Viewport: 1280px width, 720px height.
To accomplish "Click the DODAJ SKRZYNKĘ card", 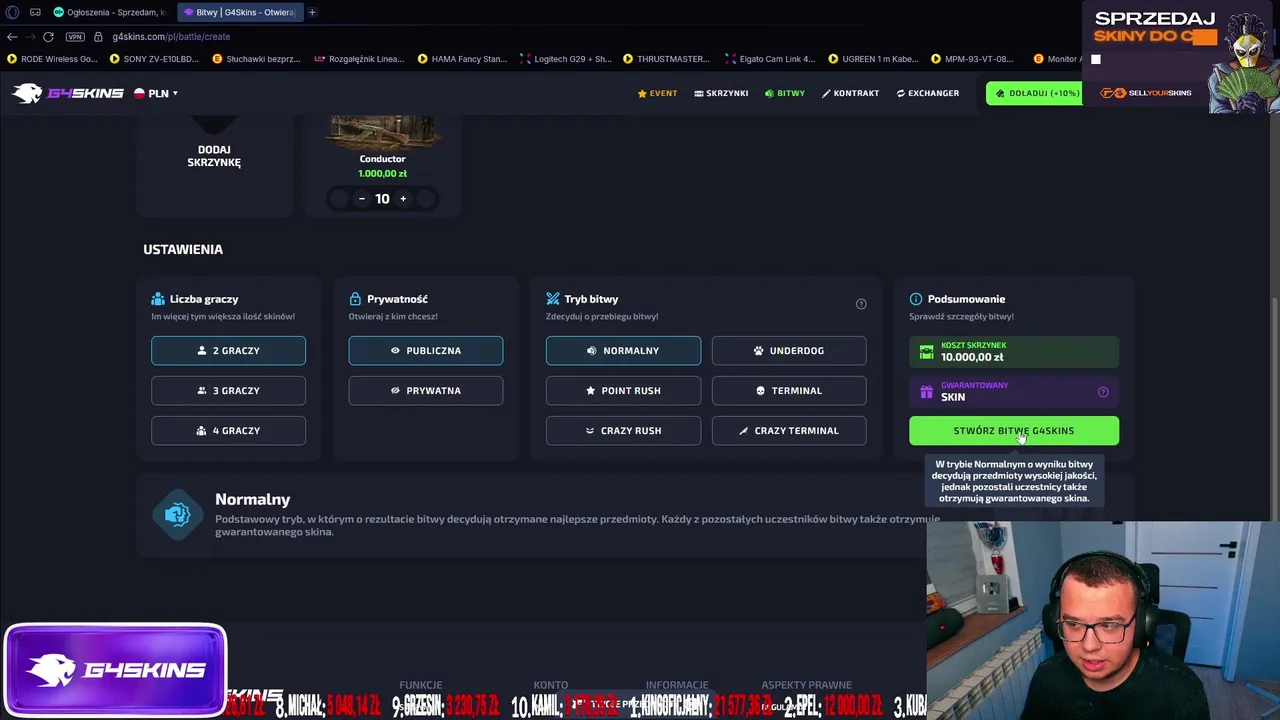I will [x=214, y=156].
